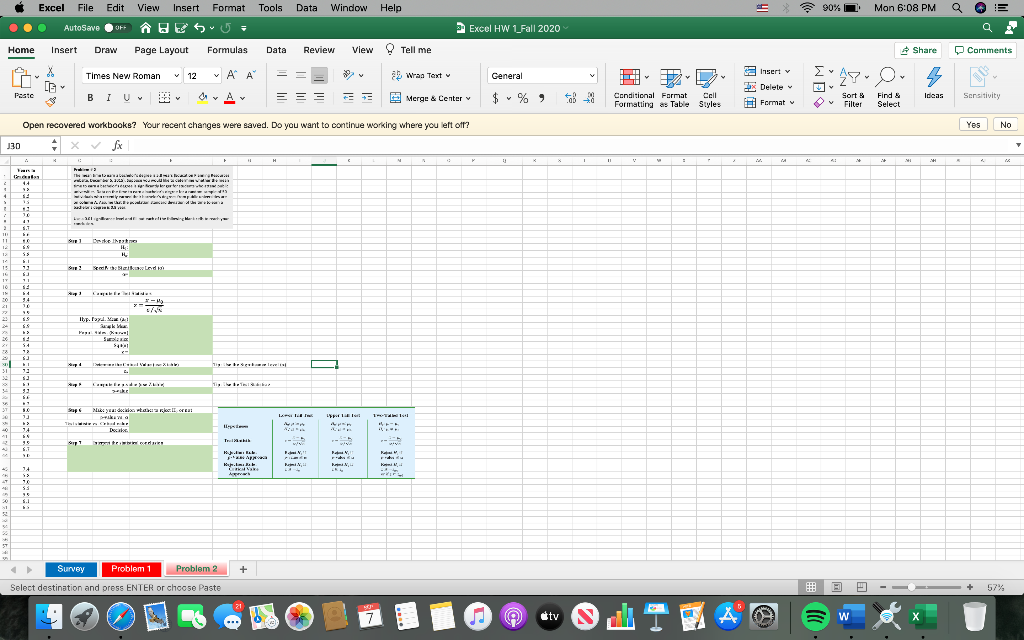Viewport: 1024px width, 640px height.
Task: Open the Data menu in the menu bar
Action: click(306, 7)
